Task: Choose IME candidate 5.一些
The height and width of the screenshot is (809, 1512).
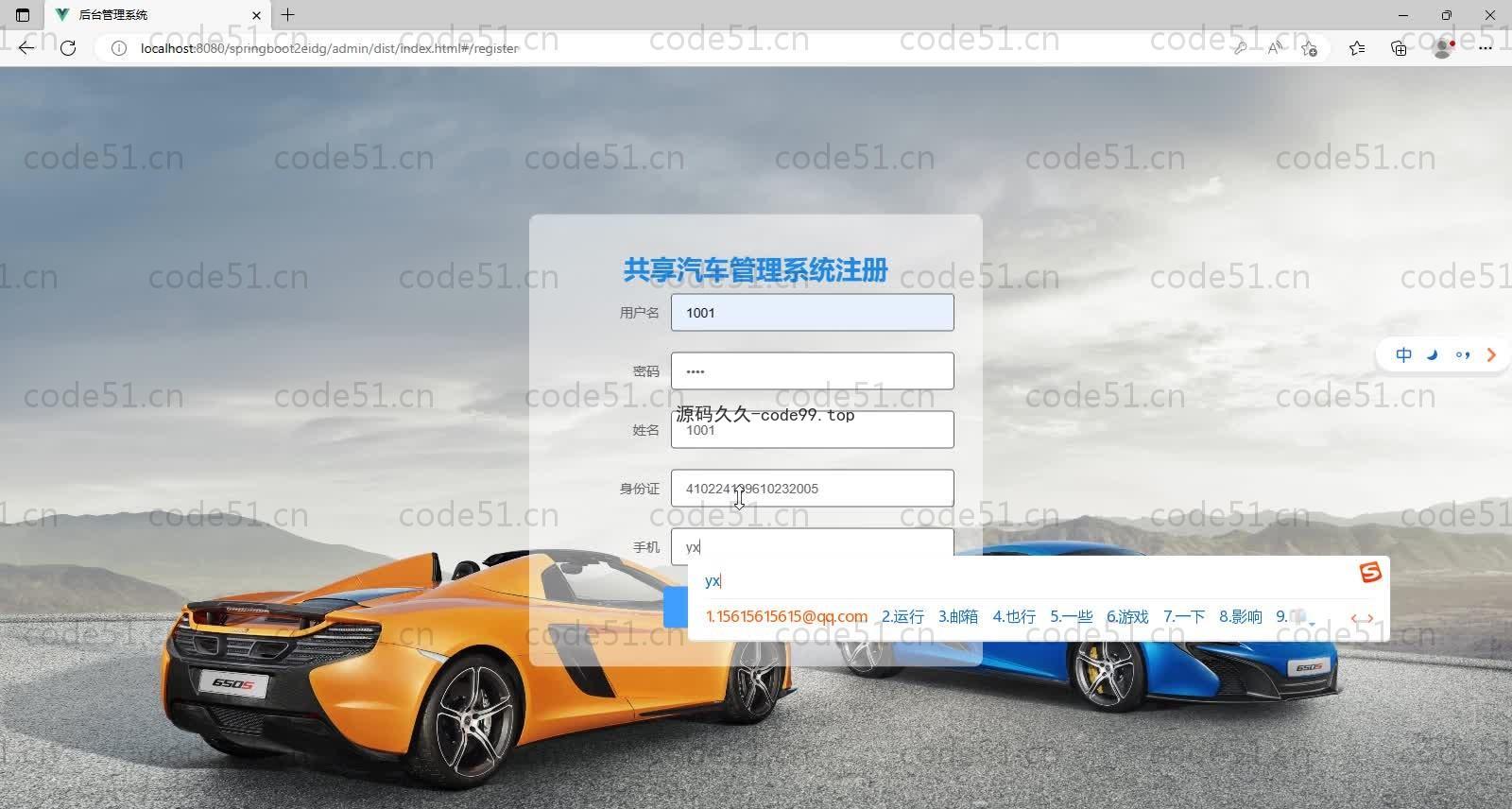Action: tap(1071, 616)
